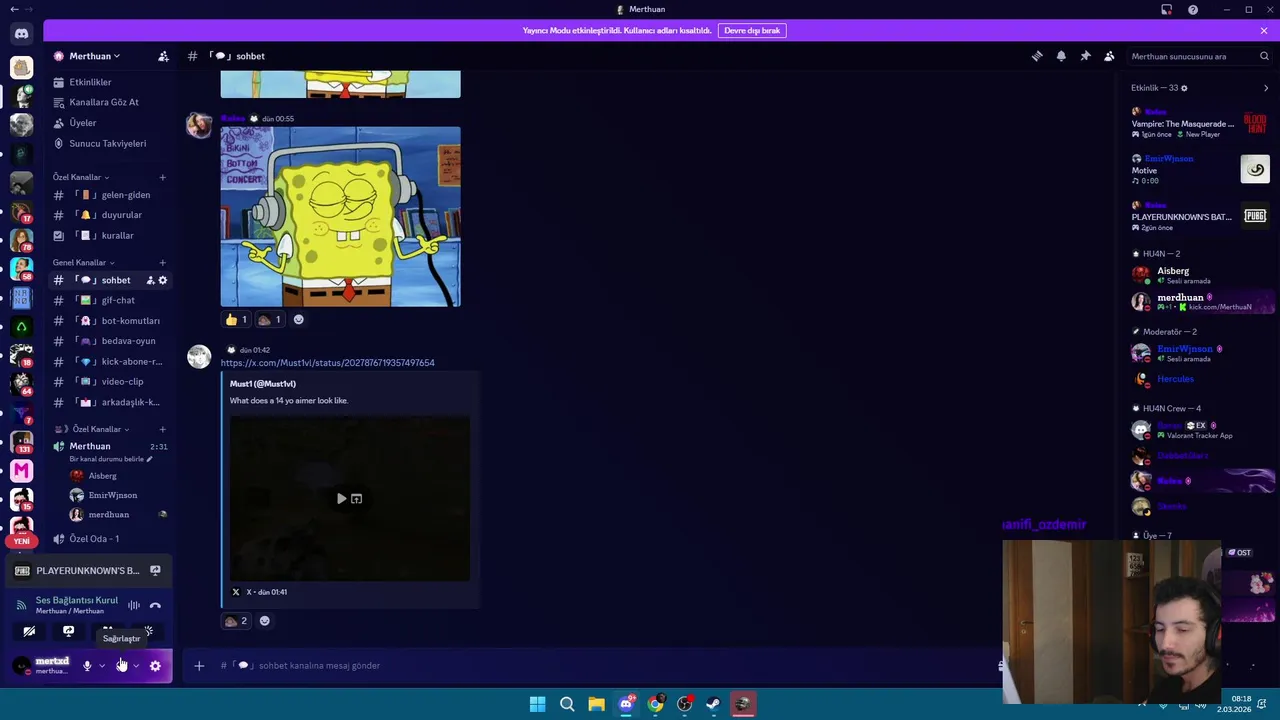Open Chrome from the taskbar
The width and height of the screenshot is (1280, 720).
pos(655,704)
